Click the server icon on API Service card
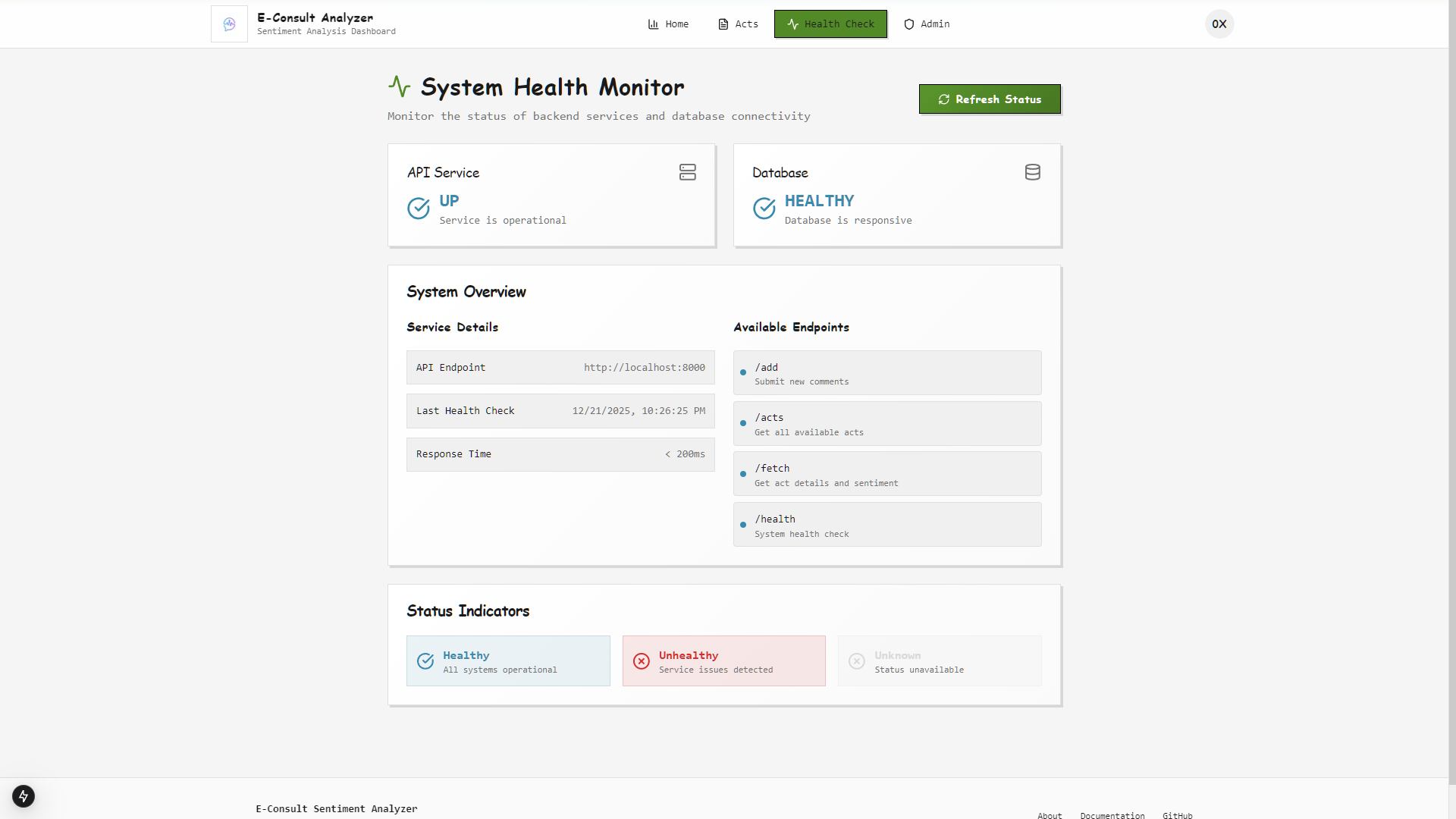Screen dimensions: 1456x819 [687, 172]
